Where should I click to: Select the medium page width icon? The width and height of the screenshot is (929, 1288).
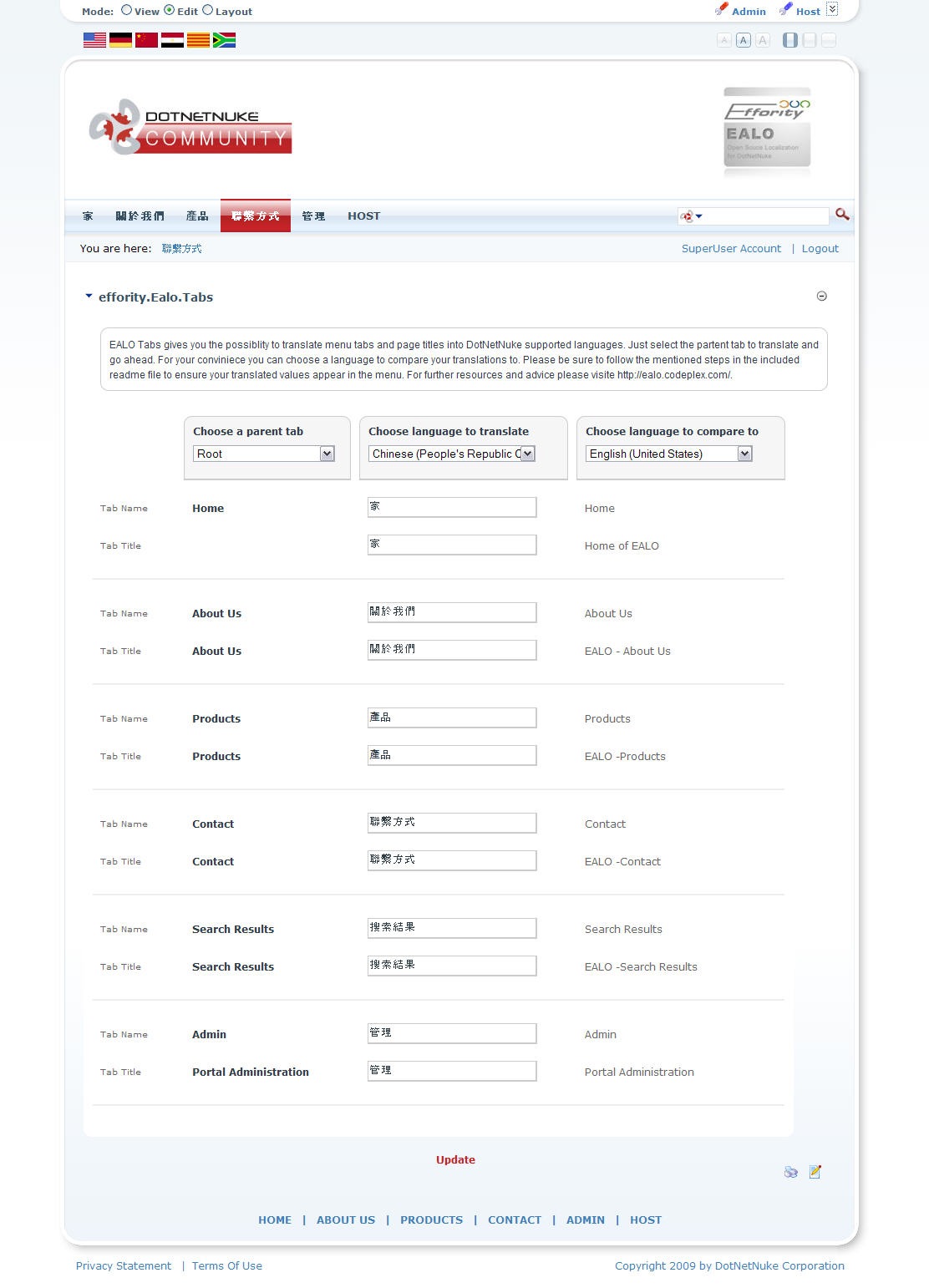pyautogui.click(x=810, y=40)
